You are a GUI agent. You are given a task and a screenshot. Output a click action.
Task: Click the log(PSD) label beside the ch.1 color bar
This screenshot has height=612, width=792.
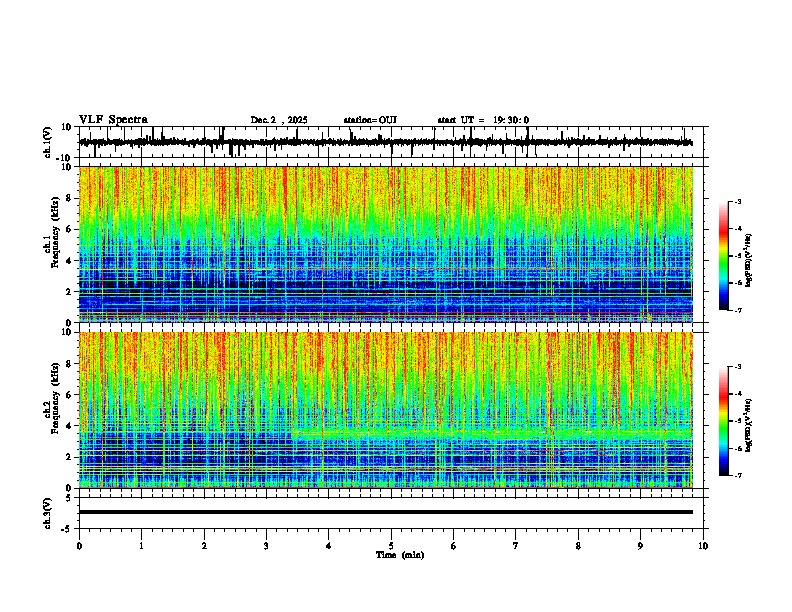[x=749, y=260]
